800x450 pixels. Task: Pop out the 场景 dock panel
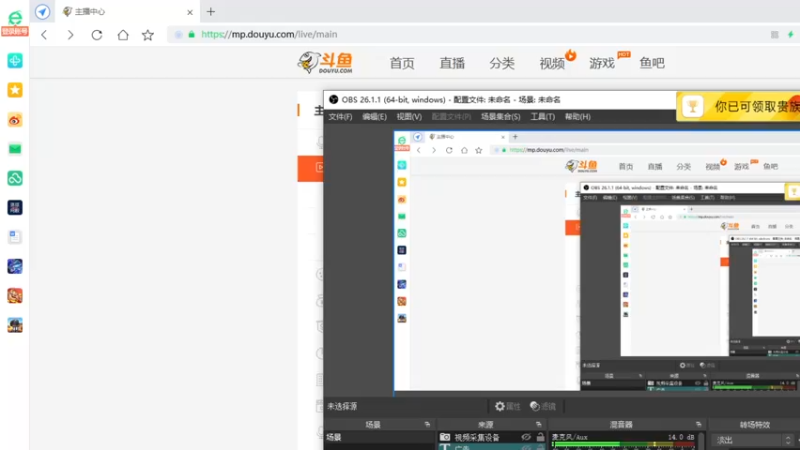pos(427,424)
